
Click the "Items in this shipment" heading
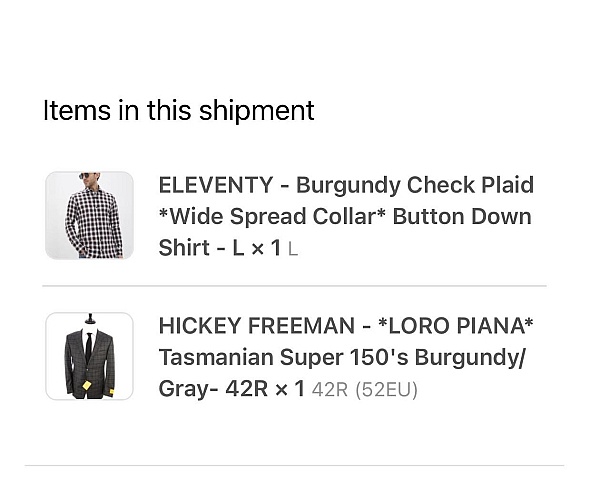[x=179, y=111]
